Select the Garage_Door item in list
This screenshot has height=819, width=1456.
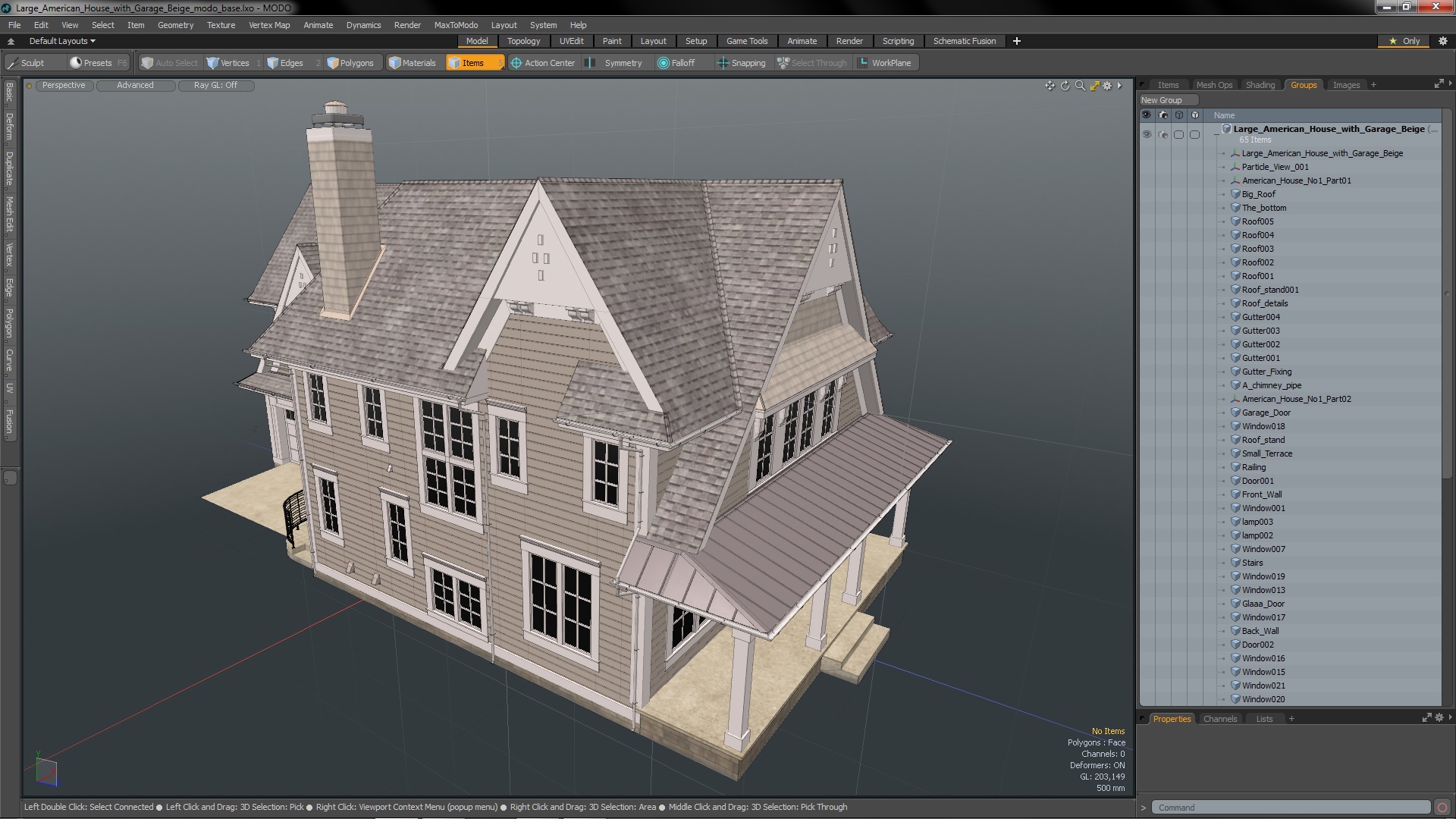pyautogui.click(x=1266, y=413)
